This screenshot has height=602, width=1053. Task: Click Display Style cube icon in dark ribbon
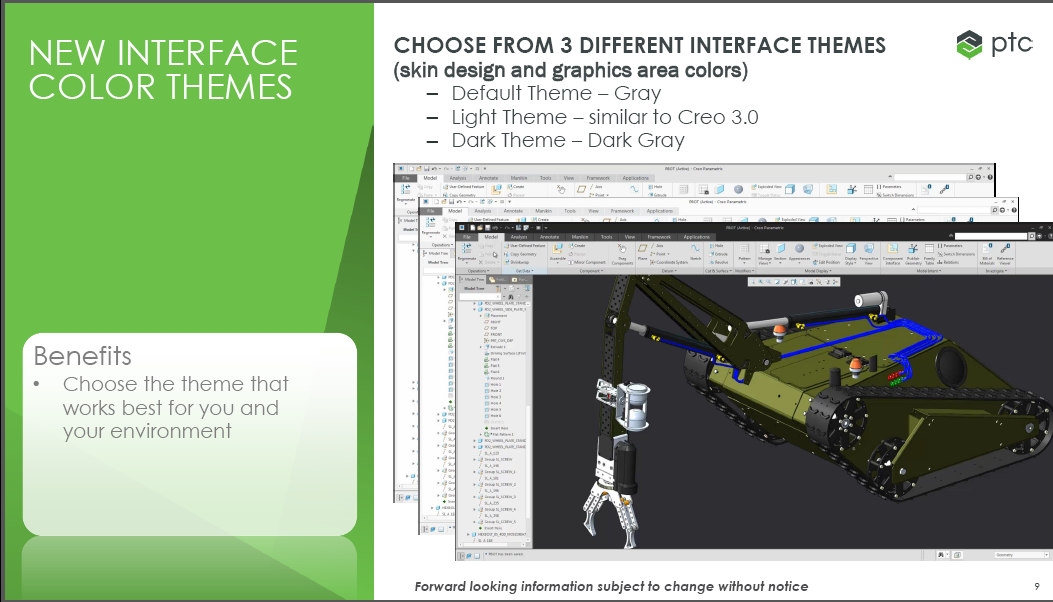click(851, 249)
